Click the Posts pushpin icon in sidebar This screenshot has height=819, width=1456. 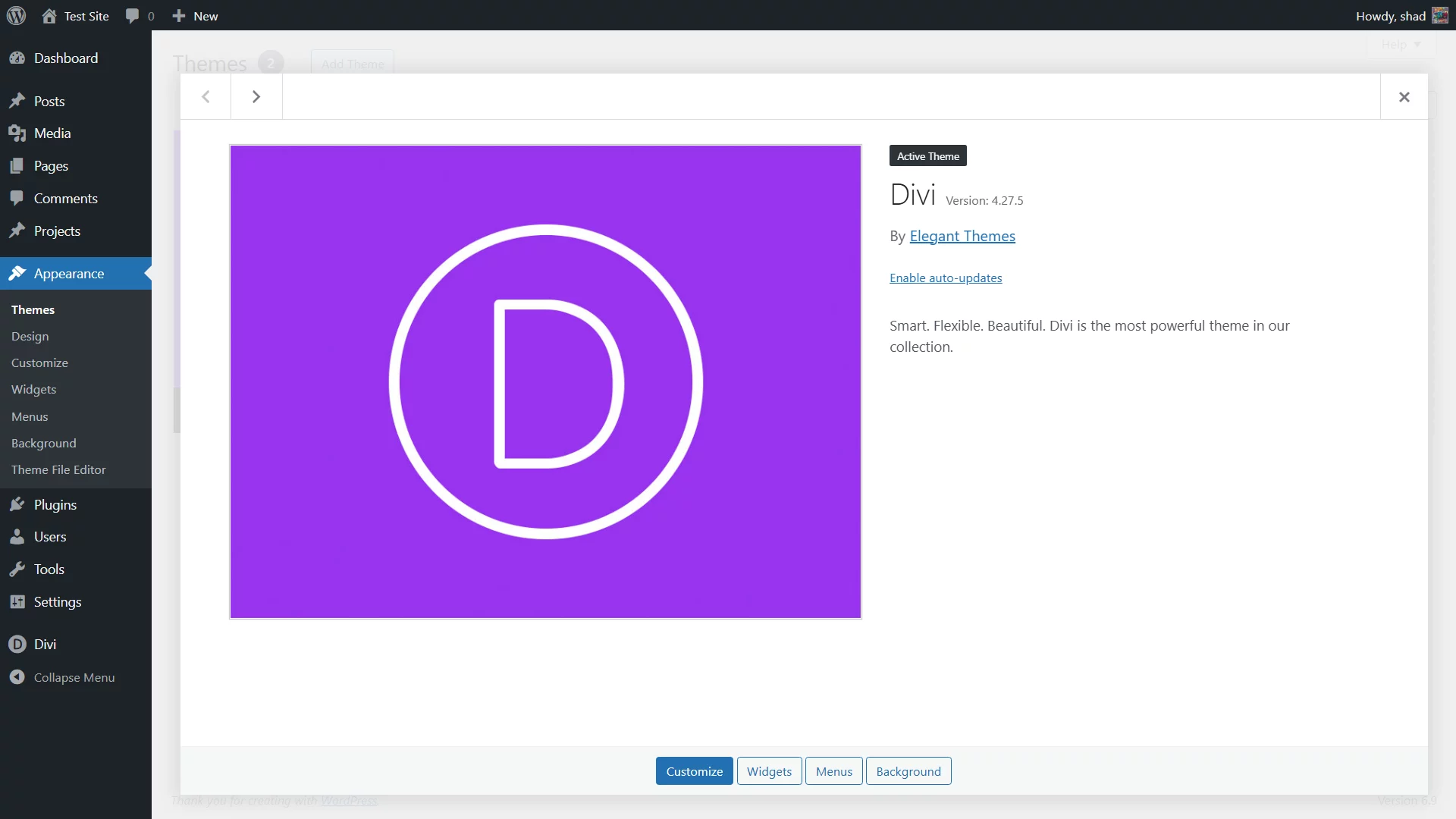click(x=17, y=101)
